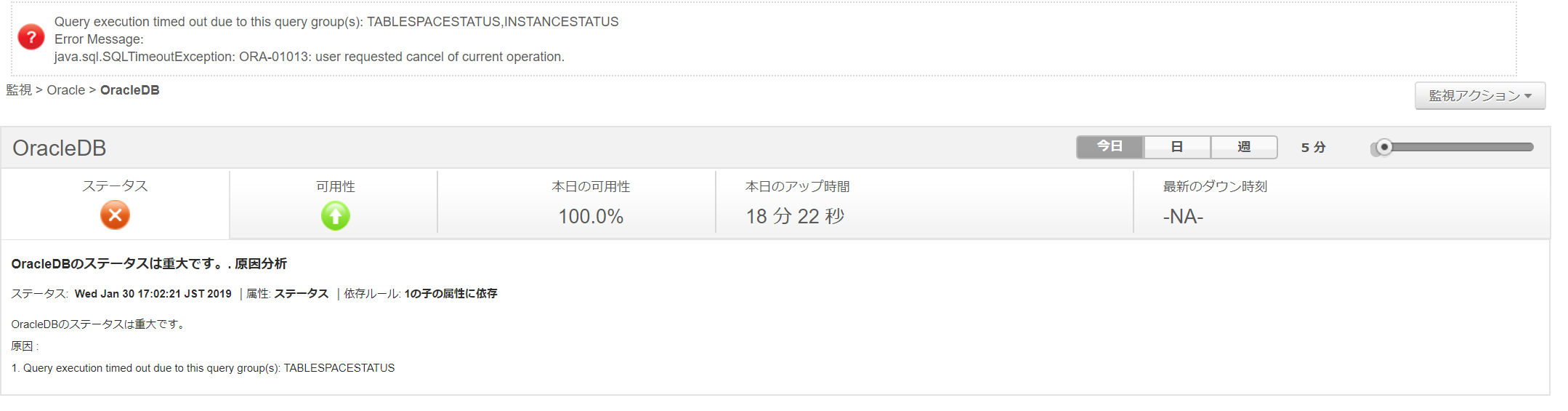Click the 原因分析 heading text
Screen dimensions: 1568x411
click(x=261, y=264)
